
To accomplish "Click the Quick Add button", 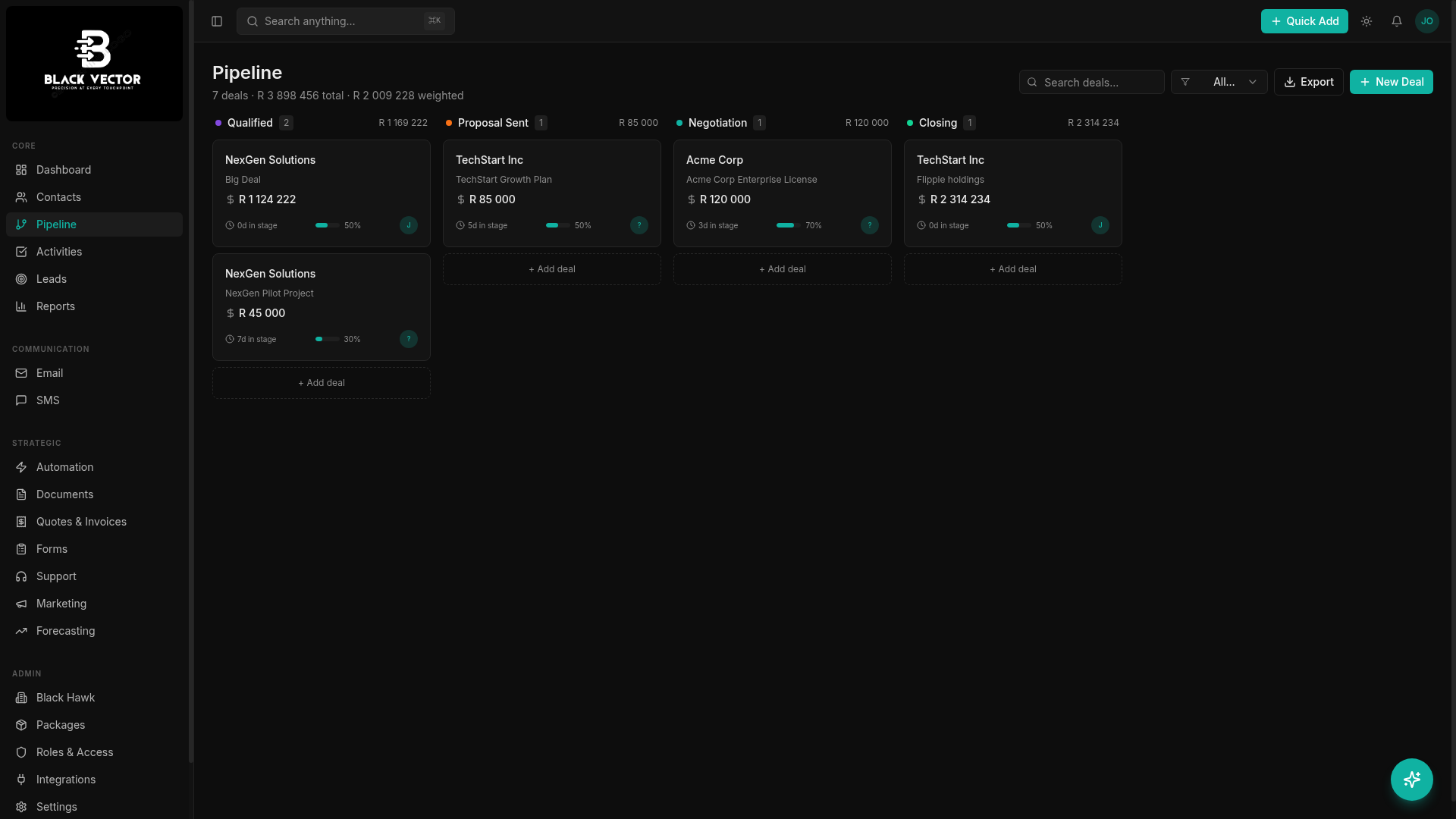I will pyautogui.click(x=1304, y=21).
